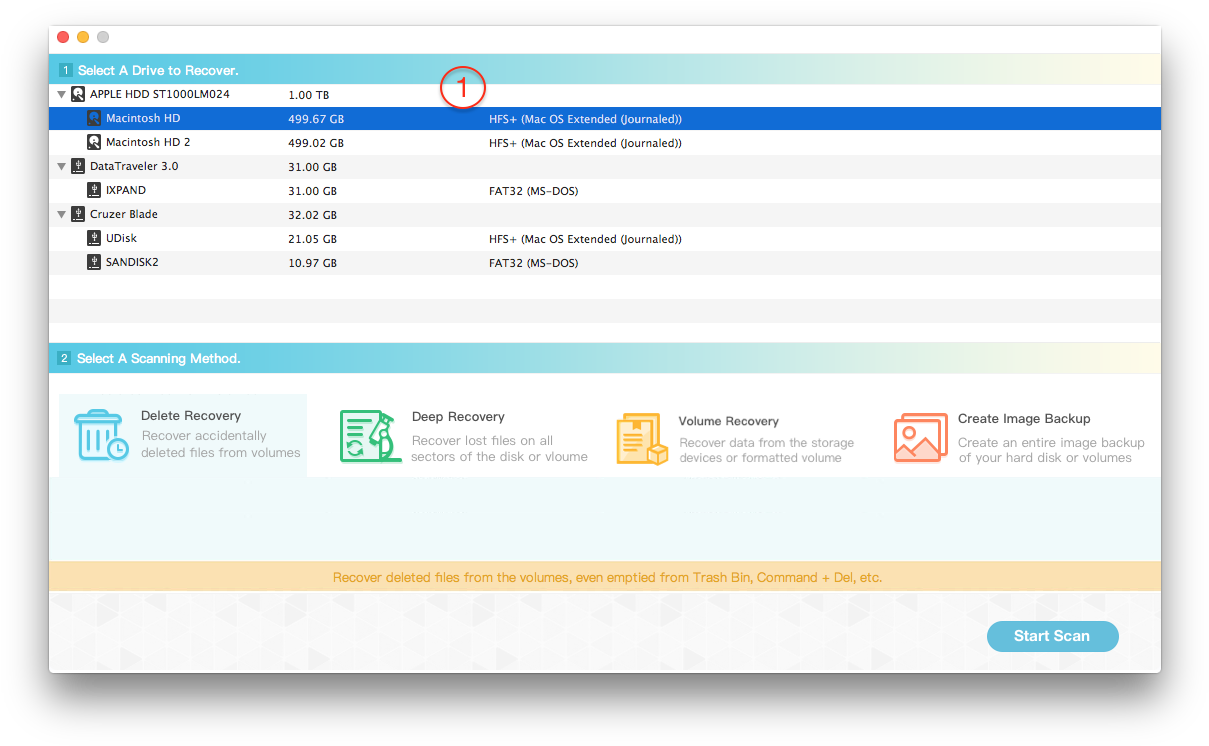Screen dimensions: 1209x746
Task: Click the Create Image Backup picture icon
Action: click(920, 438)
